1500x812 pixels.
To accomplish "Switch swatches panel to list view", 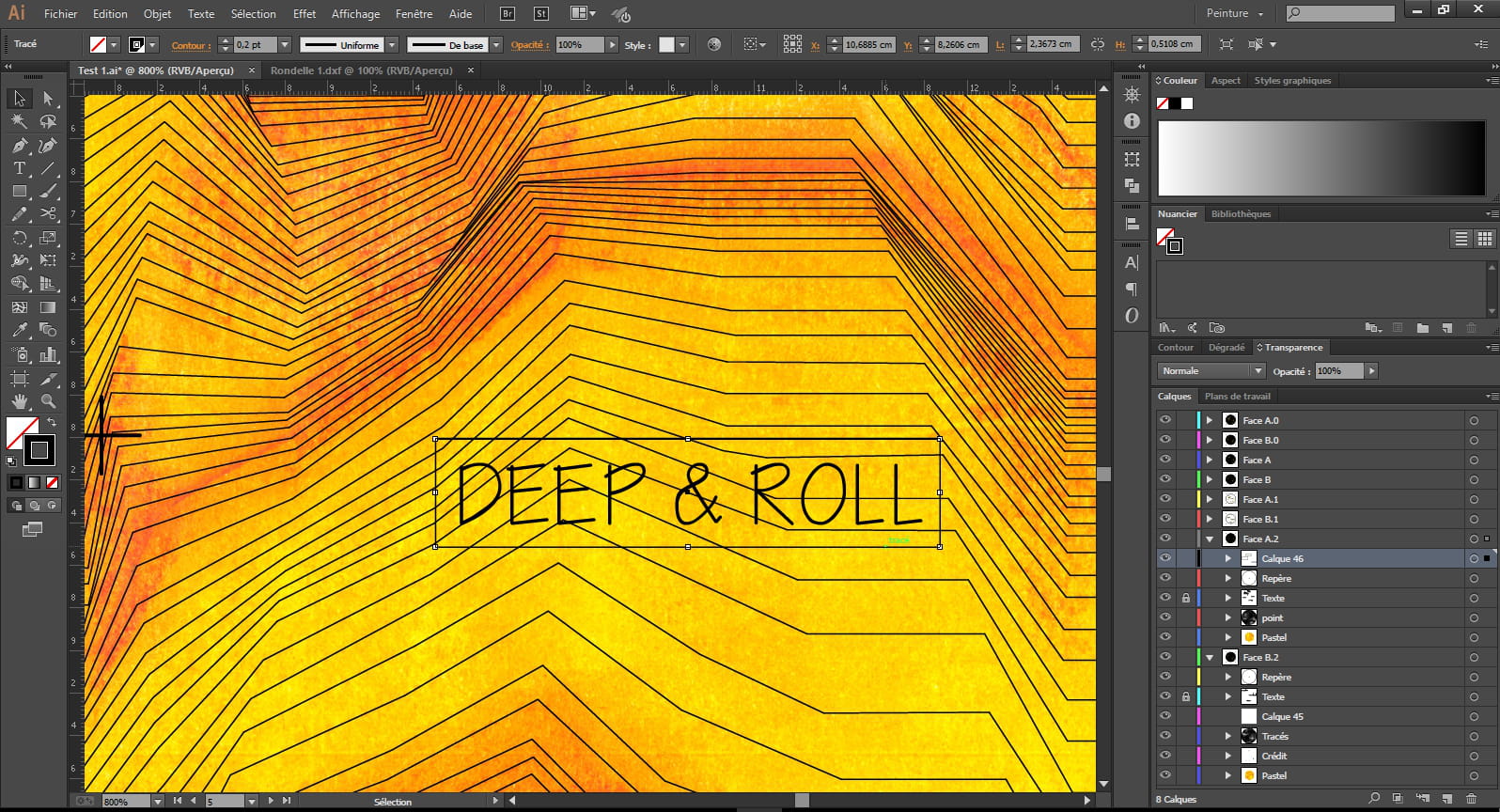I will pos(1461,239).
